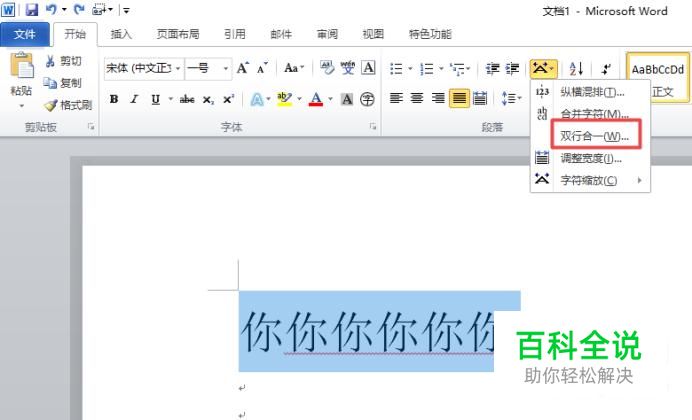Choose 双行合一(W)... from the menu
Screen dimensions: 692x420
tap(590, 135)
